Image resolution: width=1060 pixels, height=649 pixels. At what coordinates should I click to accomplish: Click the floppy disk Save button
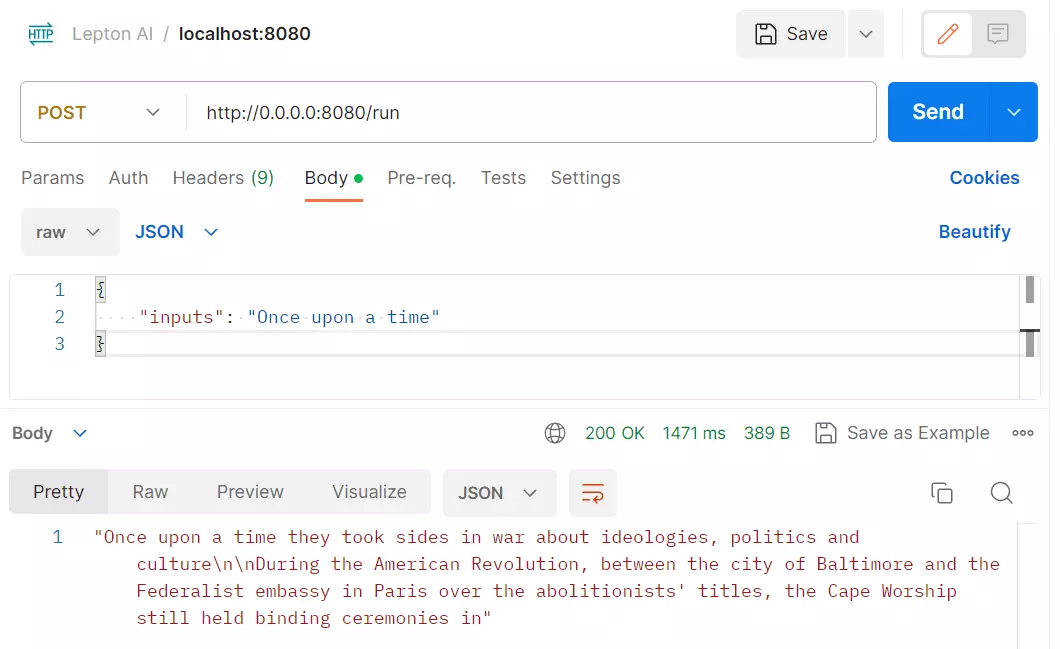pyautogui.click(x=791, y=34)
